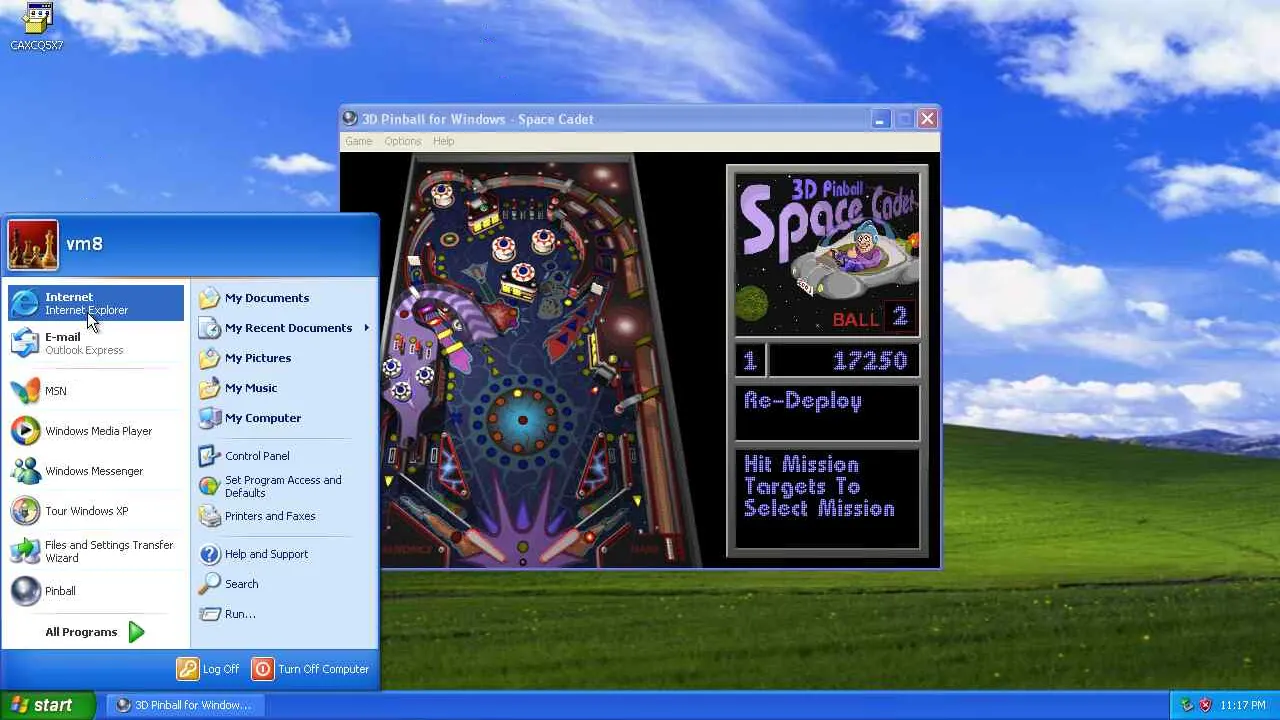Screen dimensions: 1280x720
Task: Launch the Tour Windows XP icon
Action: 25,511
